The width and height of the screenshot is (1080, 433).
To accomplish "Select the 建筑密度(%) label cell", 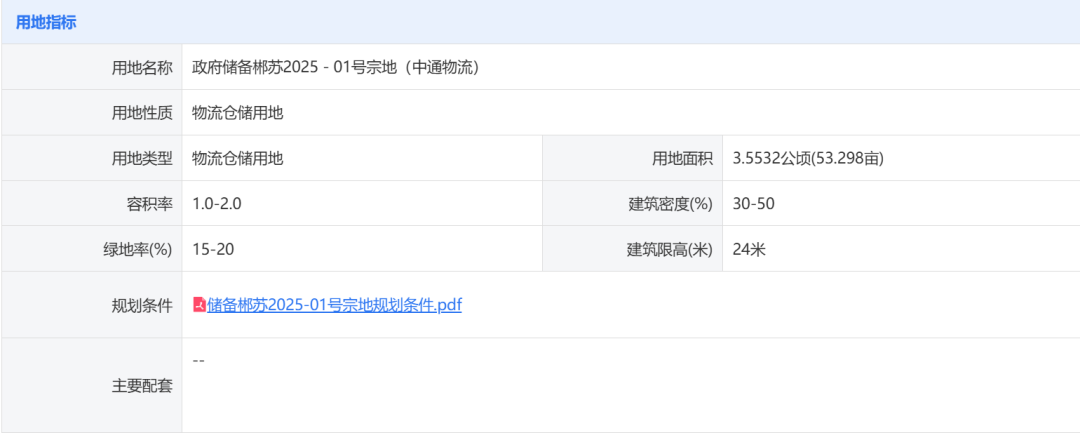I will 670,204.
